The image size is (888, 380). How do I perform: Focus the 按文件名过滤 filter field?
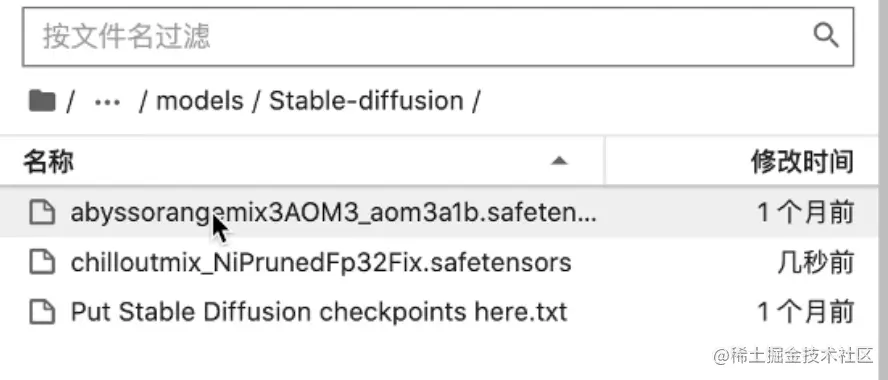point(438,36)
